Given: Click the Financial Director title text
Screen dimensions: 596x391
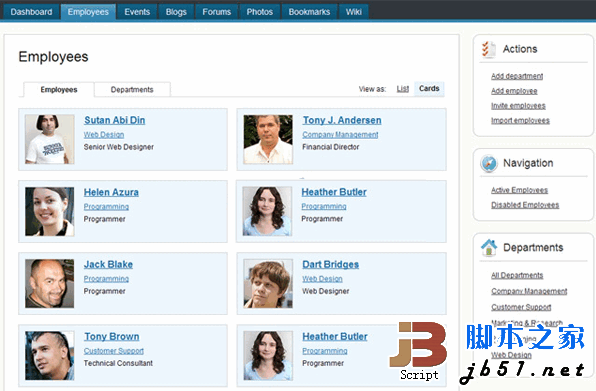Looking at the screenshot, I should (331, 147).
